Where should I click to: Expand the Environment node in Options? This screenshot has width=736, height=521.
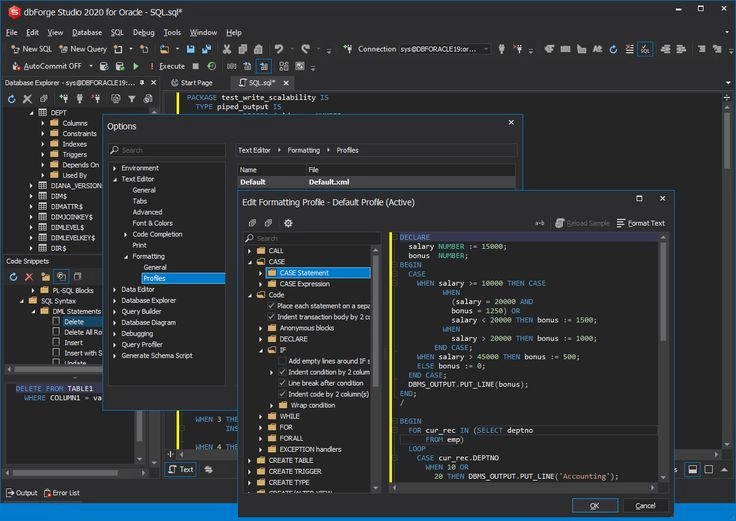pos(115,168)
